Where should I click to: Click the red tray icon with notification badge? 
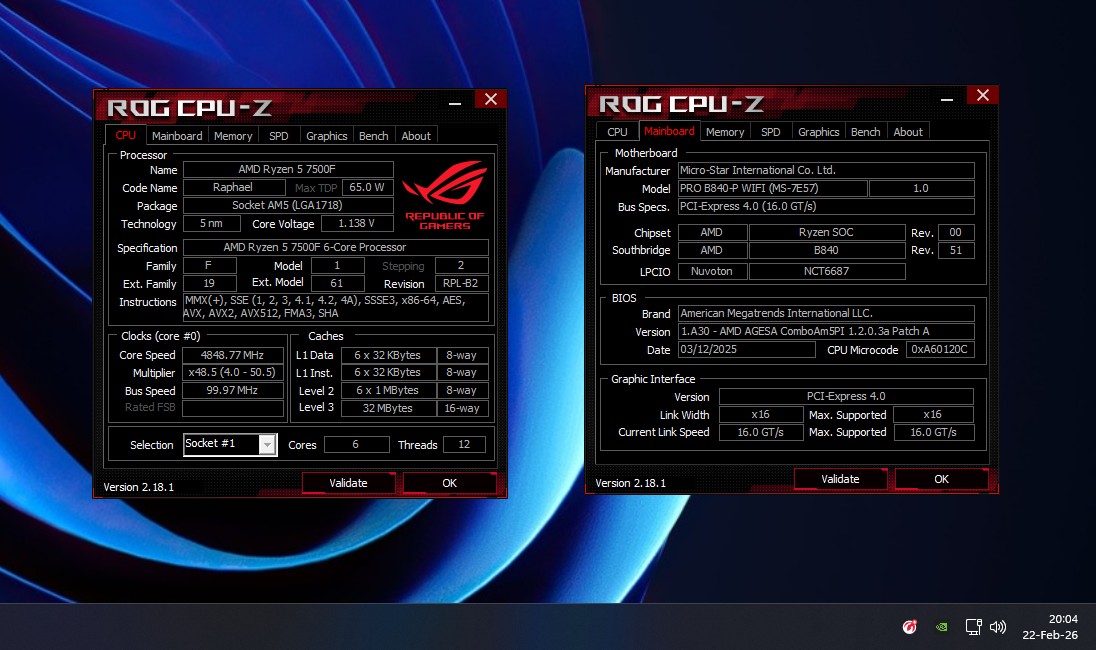pos(910,627)
